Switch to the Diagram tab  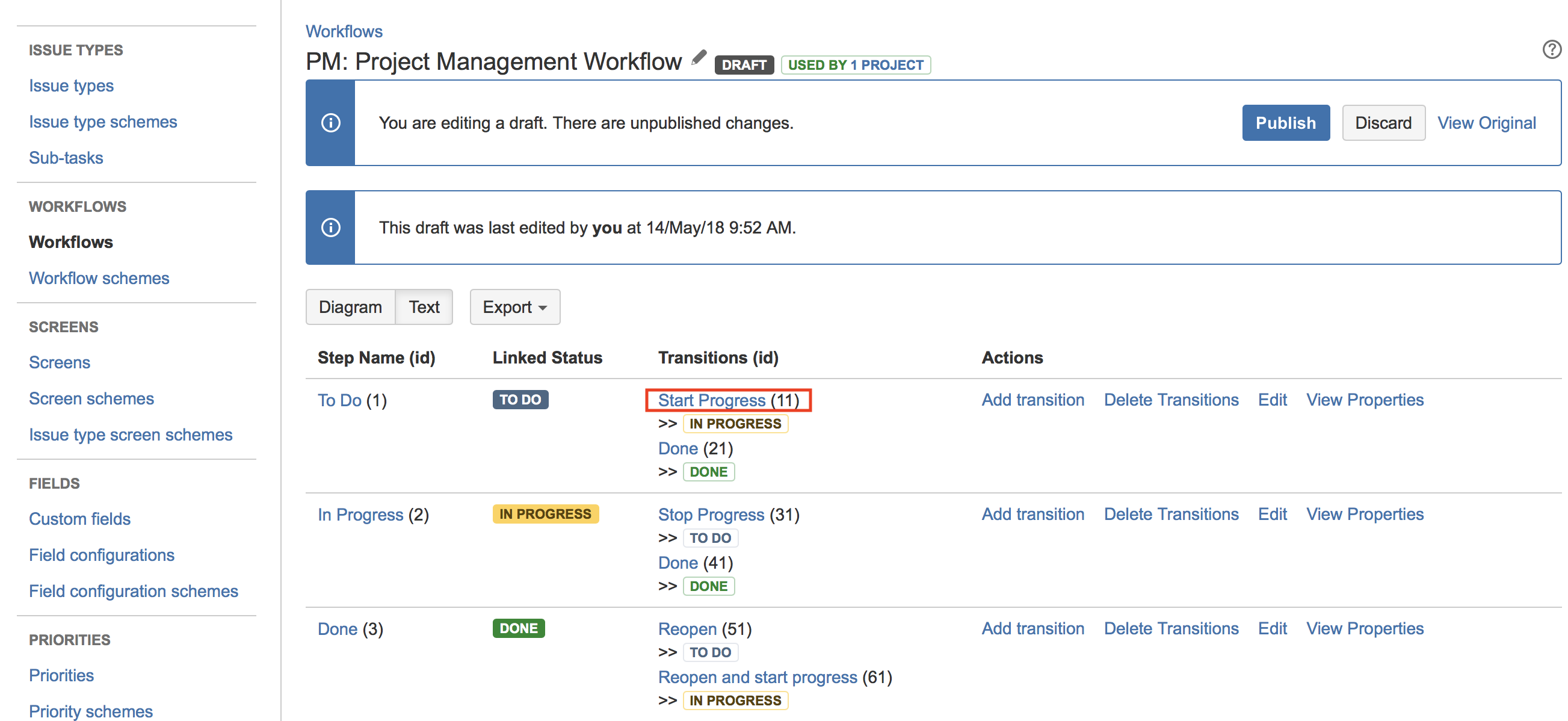(x=350, y=306)
